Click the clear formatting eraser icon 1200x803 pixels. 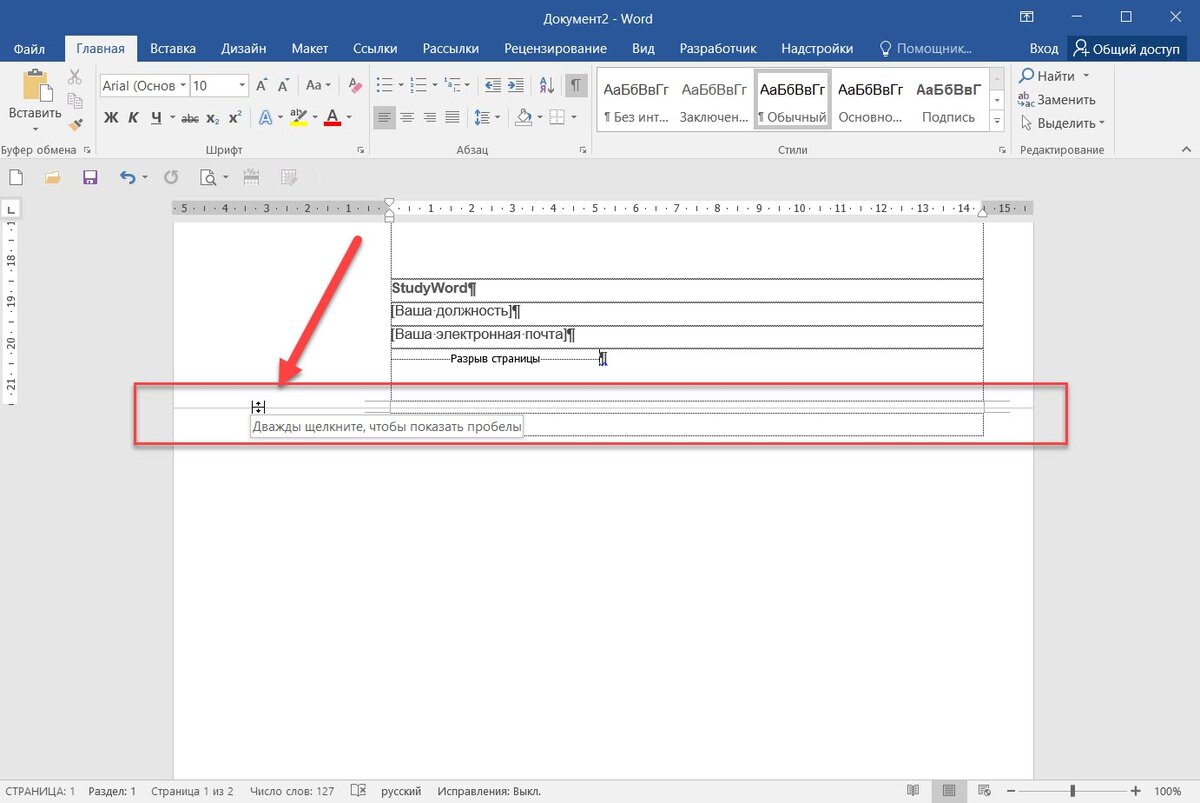[355, 86]
